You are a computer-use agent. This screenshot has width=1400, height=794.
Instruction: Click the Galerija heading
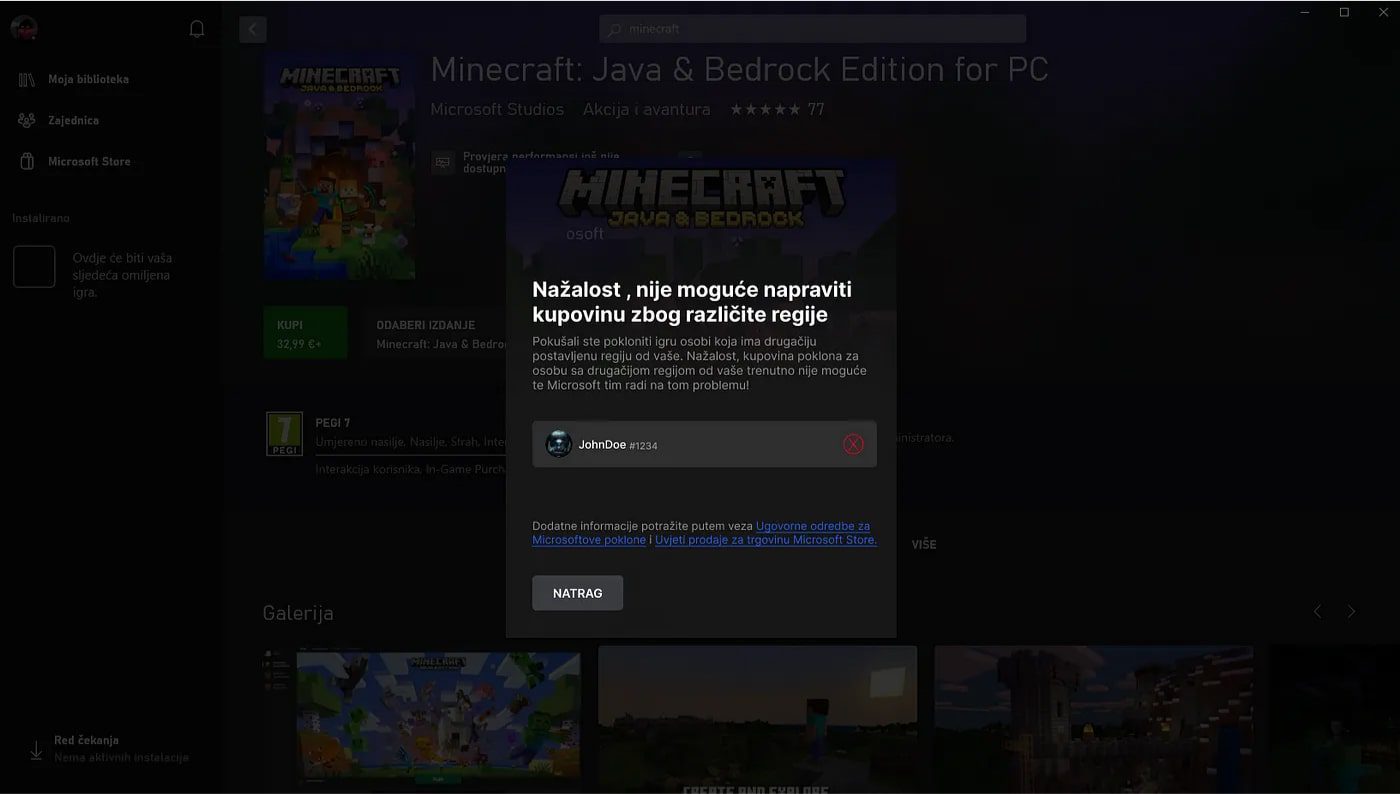tap(298, 613)
